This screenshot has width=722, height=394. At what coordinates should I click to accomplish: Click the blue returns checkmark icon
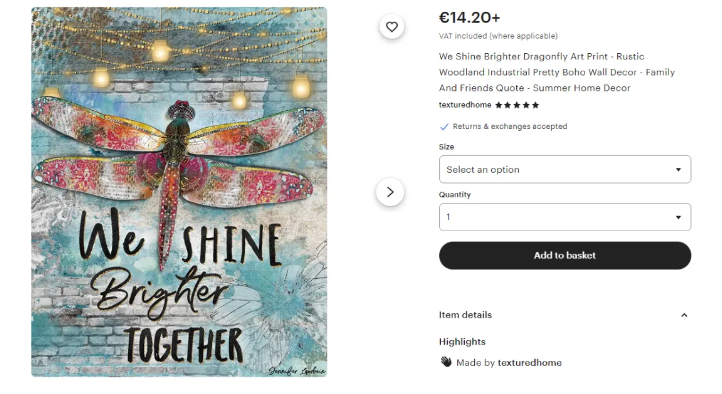tap(444, 127)
